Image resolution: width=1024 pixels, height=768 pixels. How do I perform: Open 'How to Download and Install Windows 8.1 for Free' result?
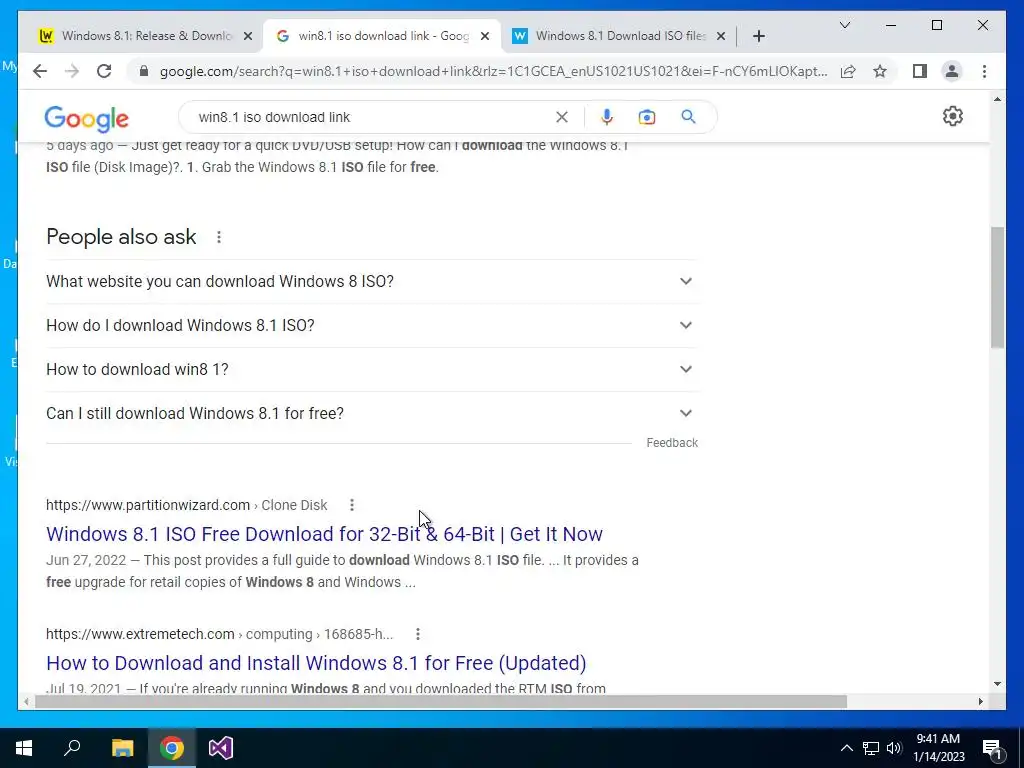(x=316, y=663)
